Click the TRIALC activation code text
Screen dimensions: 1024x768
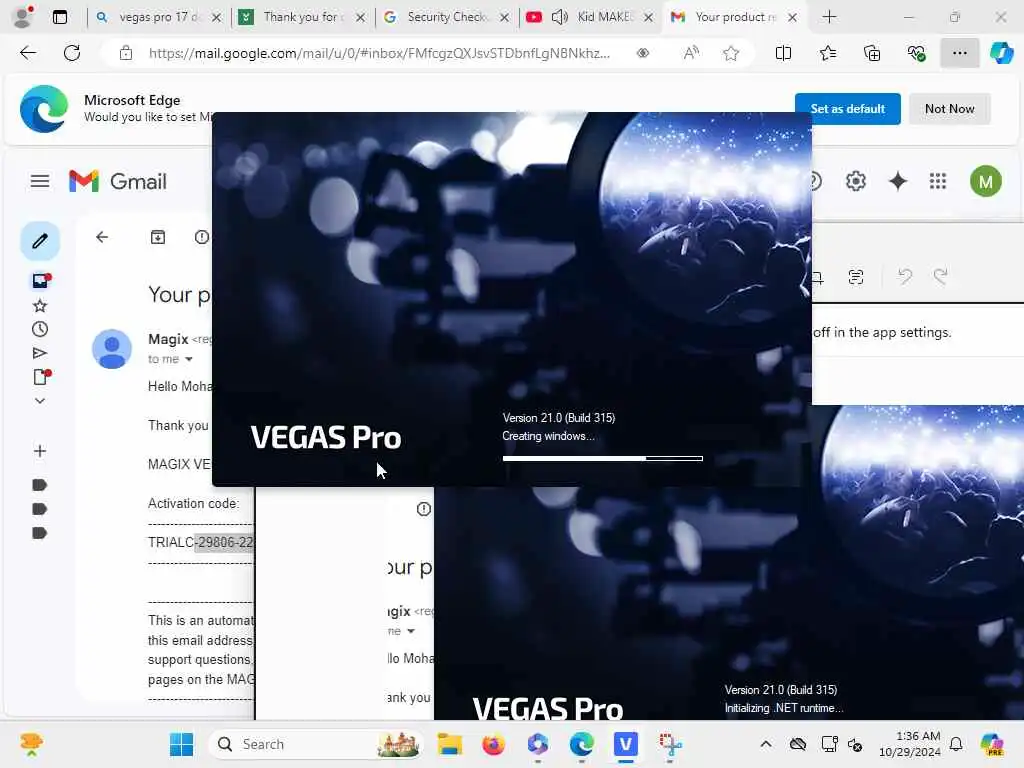coord(200,542)
